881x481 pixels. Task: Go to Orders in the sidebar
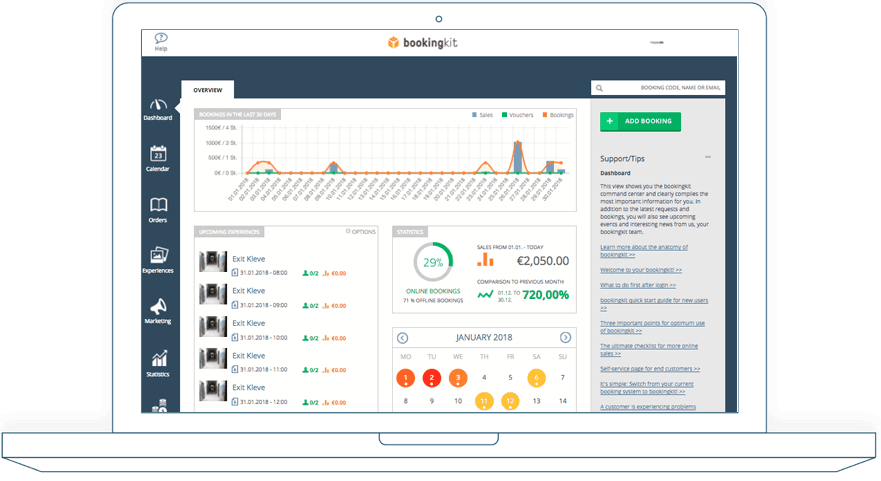(157, 210)
